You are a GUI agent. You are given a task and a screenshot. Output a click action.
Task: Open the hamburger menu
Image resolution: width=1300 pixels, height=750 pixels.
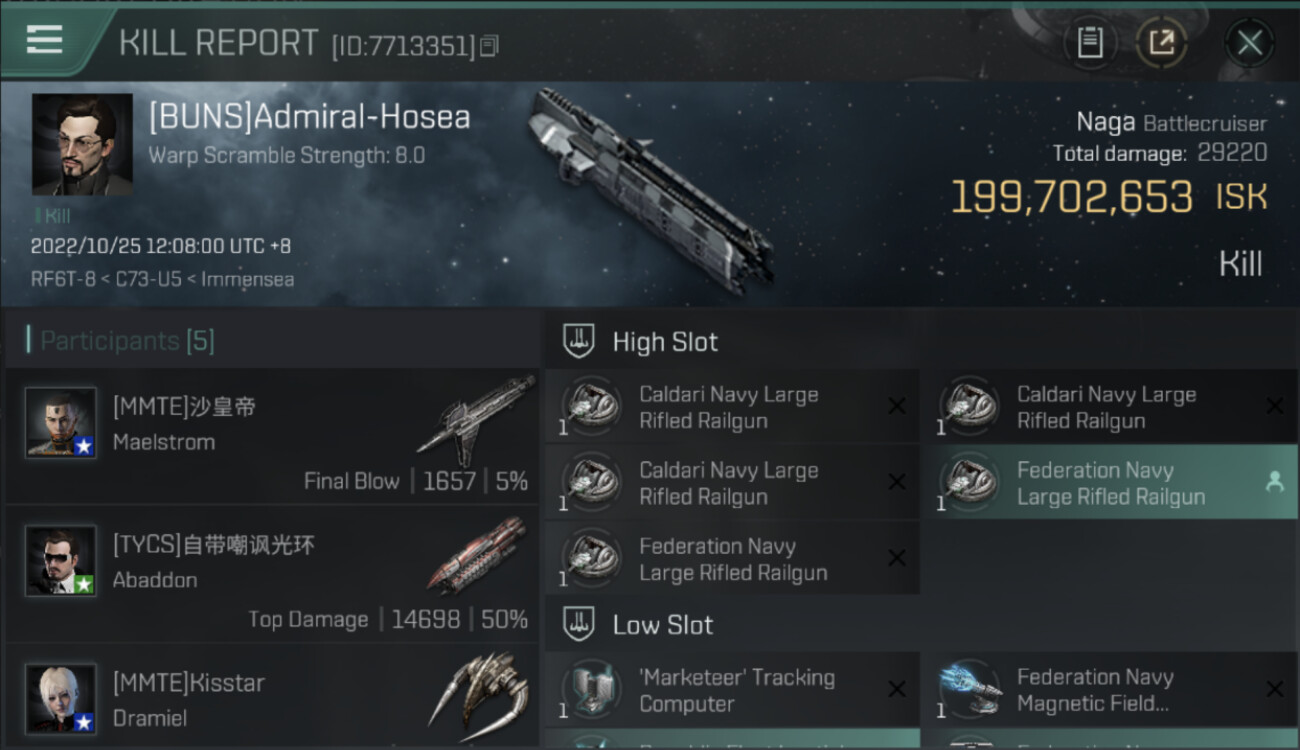pos(45,40)
